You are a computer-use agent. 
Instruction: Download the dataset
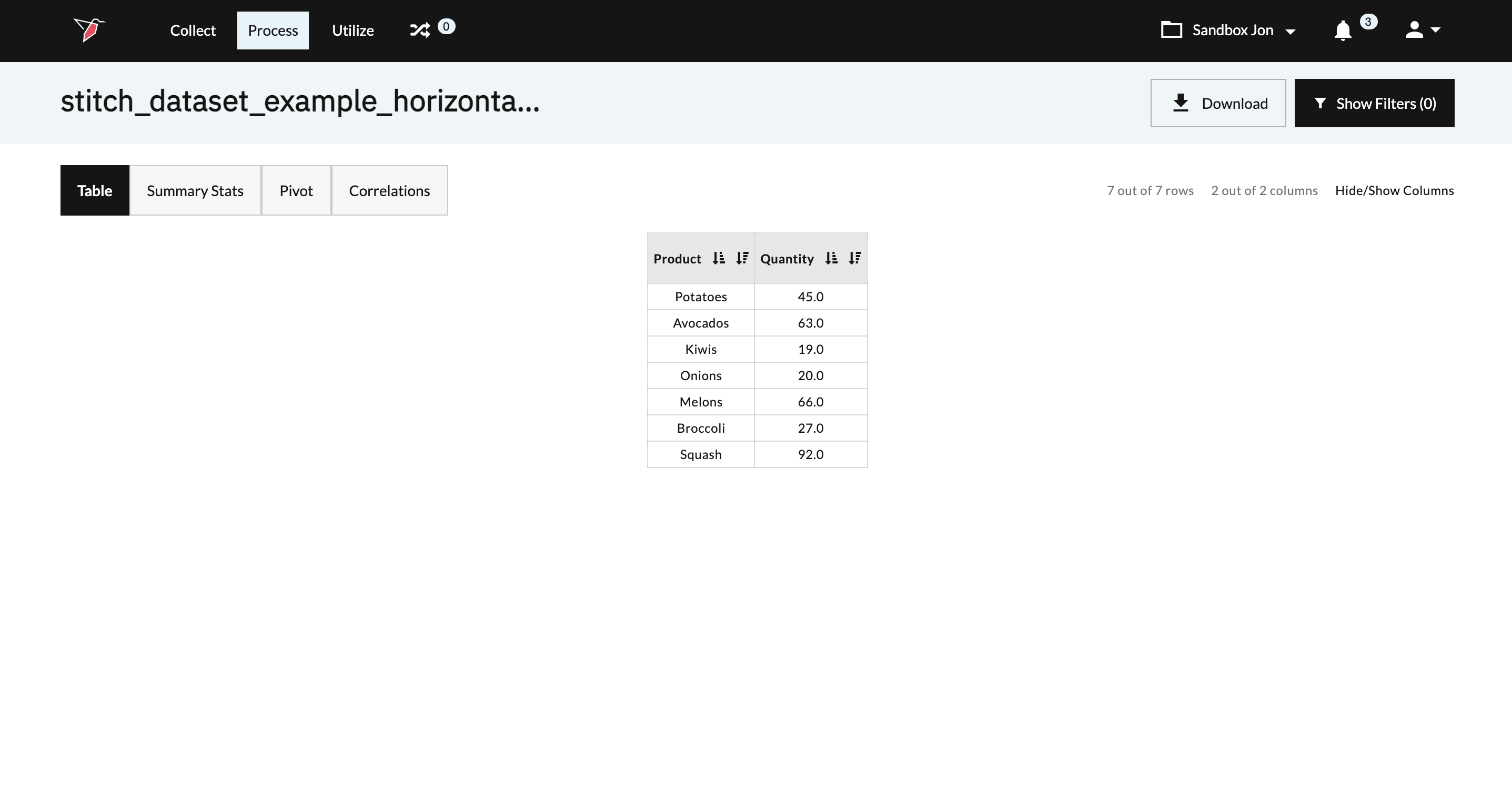tap(1217, 103)
